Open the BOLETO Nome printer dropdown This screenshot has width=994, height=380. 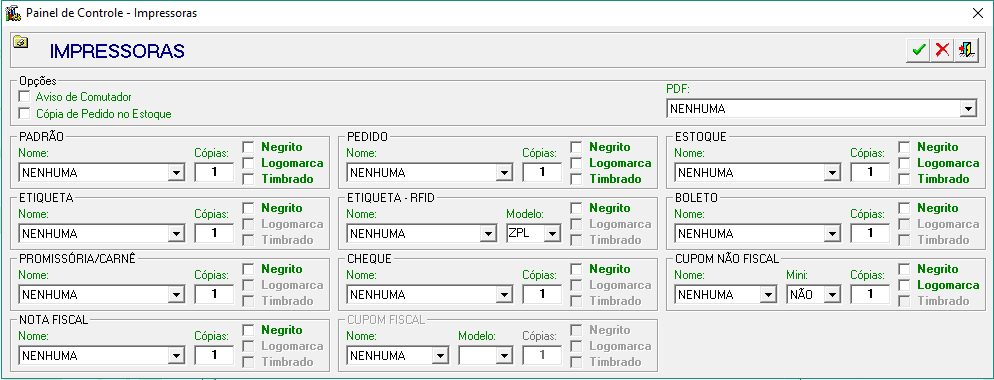(832, 233)
